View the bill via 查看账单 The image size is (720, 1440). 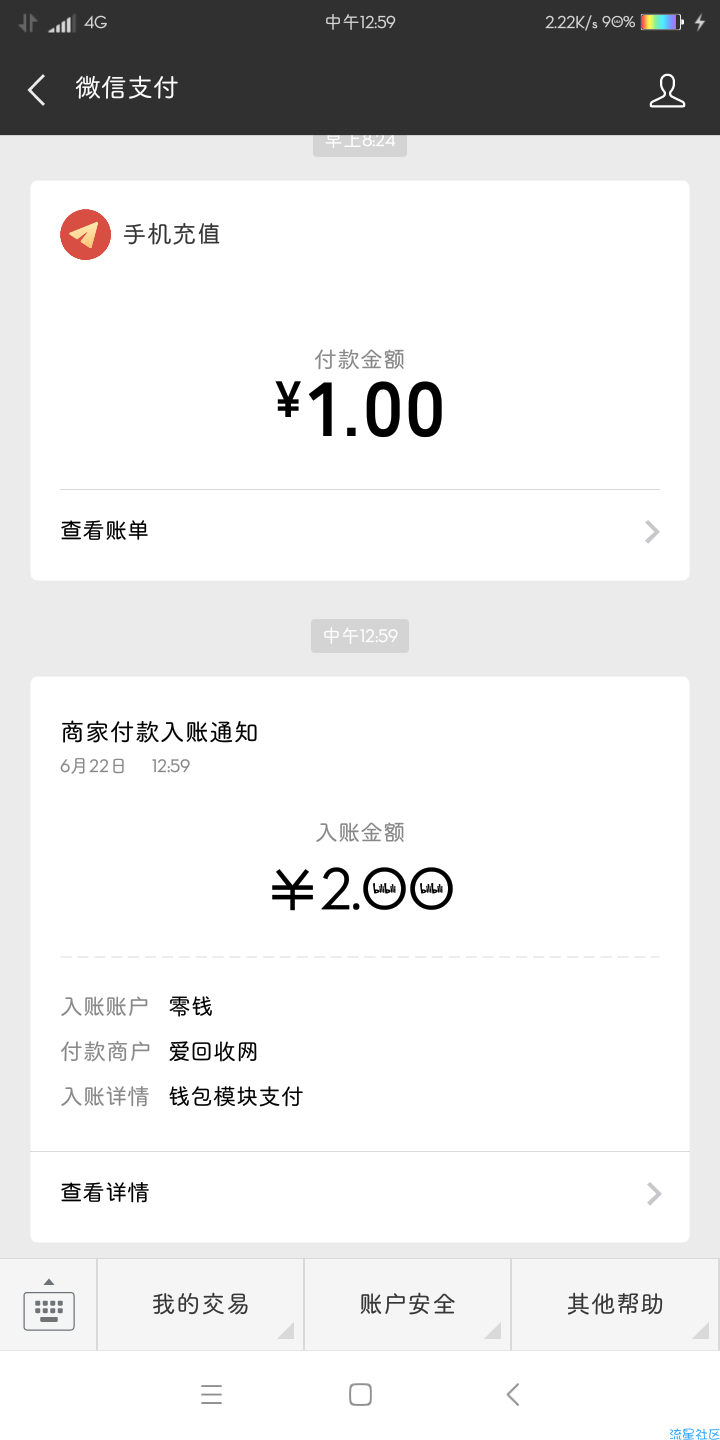tap(105, 531)
